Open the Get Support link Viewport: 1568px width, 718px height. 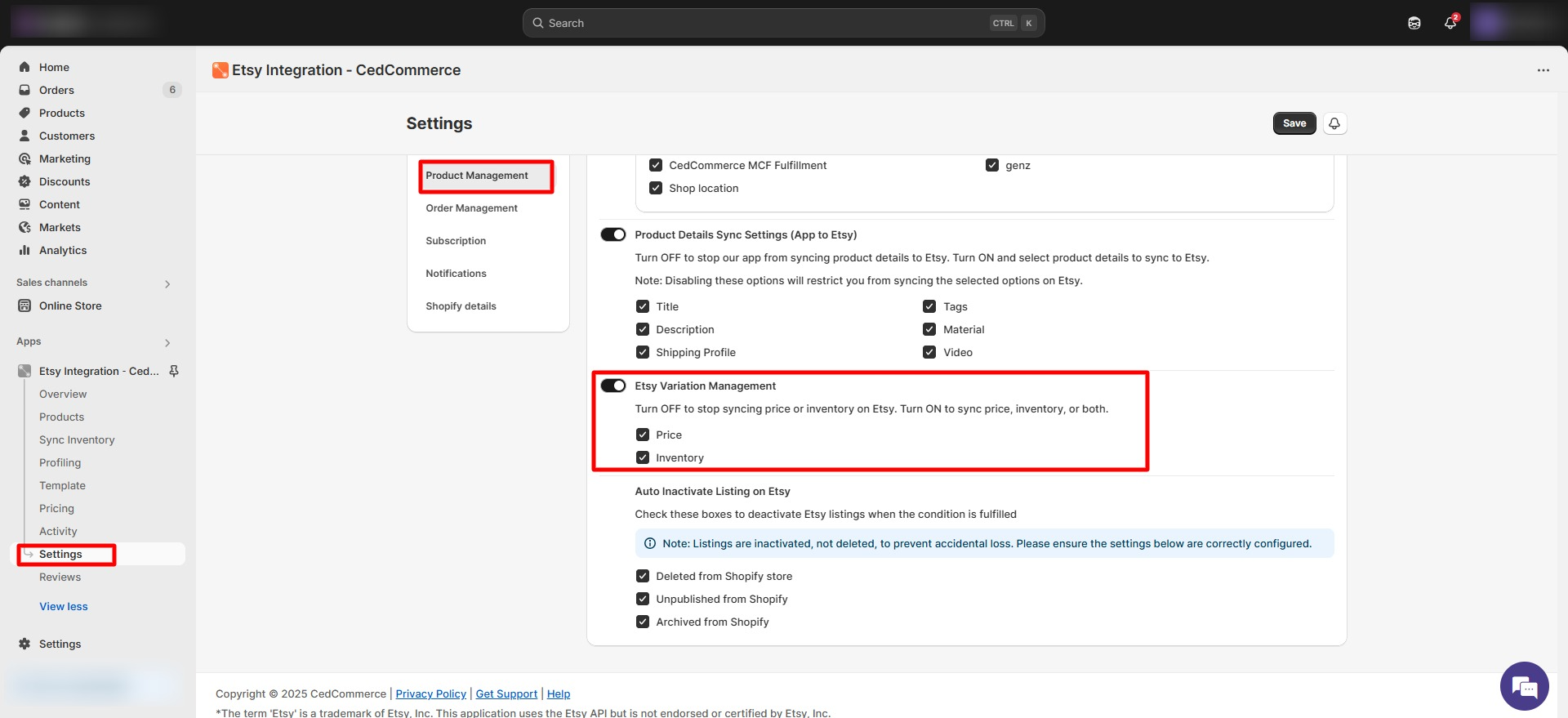coord(506,693)
